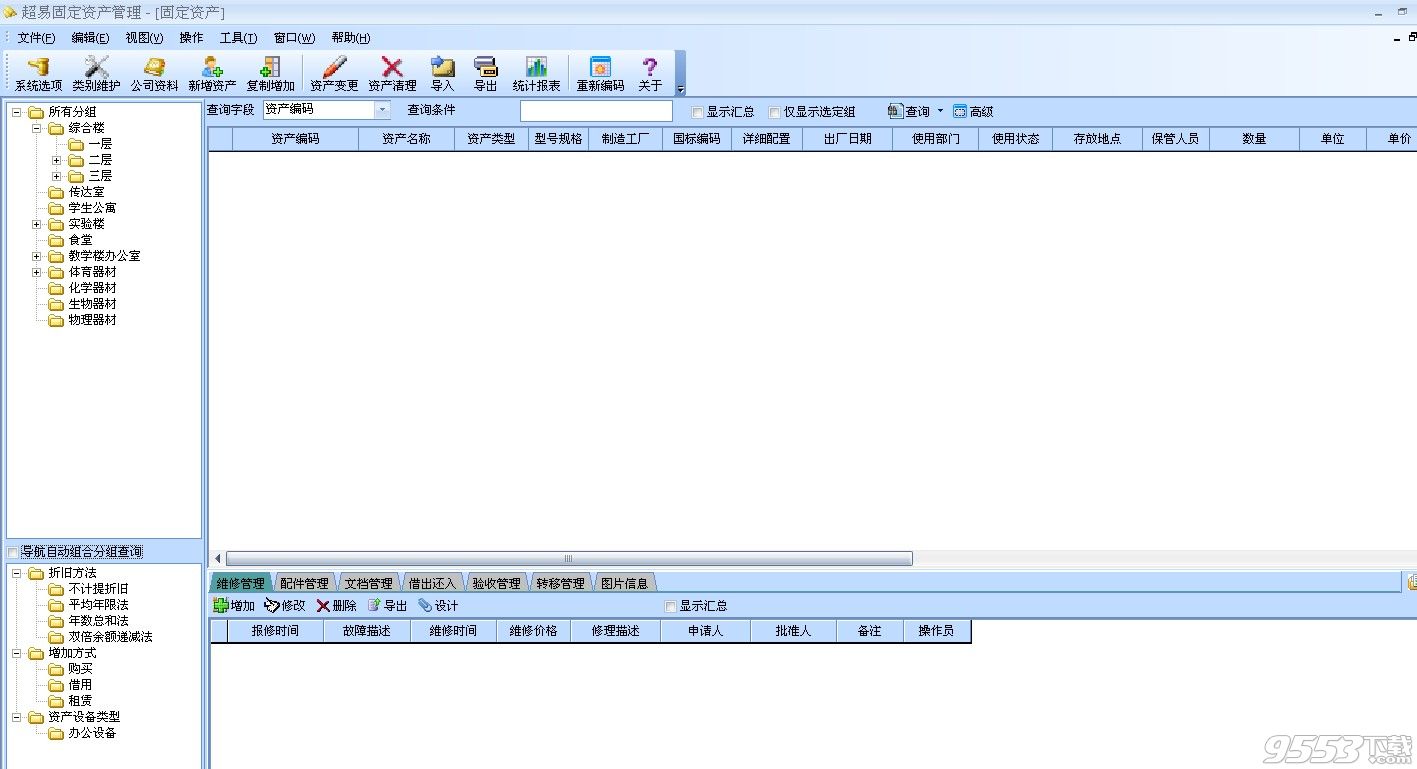Switch to the 验收管理 tab
This screenshot has height=769, width=1417.
496,583
